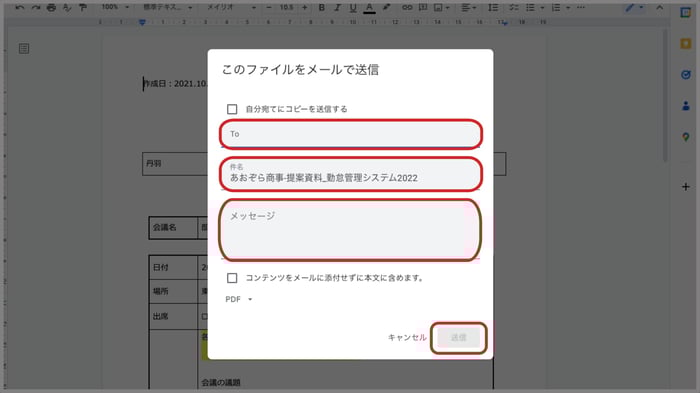Increase font size with plus button
700x393 pixels.
point(304,7)
